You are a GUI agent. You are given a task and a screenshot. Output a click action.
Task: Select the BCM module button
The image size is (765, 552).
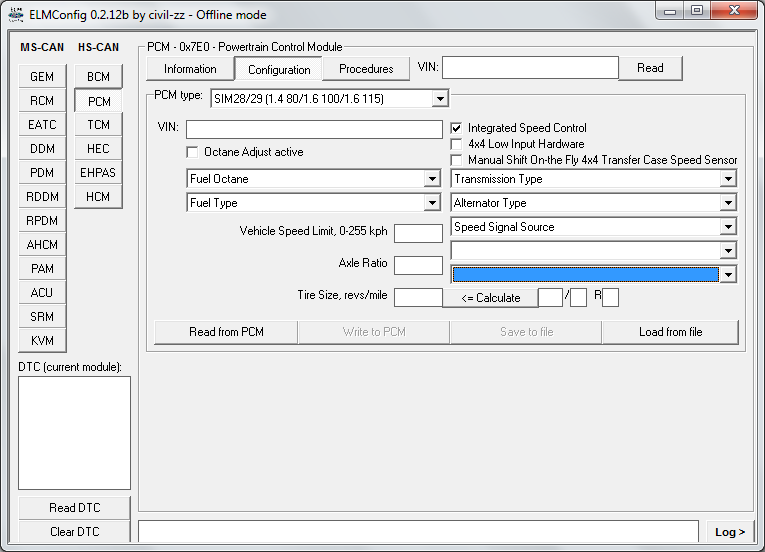pyautogui.click(x=98, y=77)
